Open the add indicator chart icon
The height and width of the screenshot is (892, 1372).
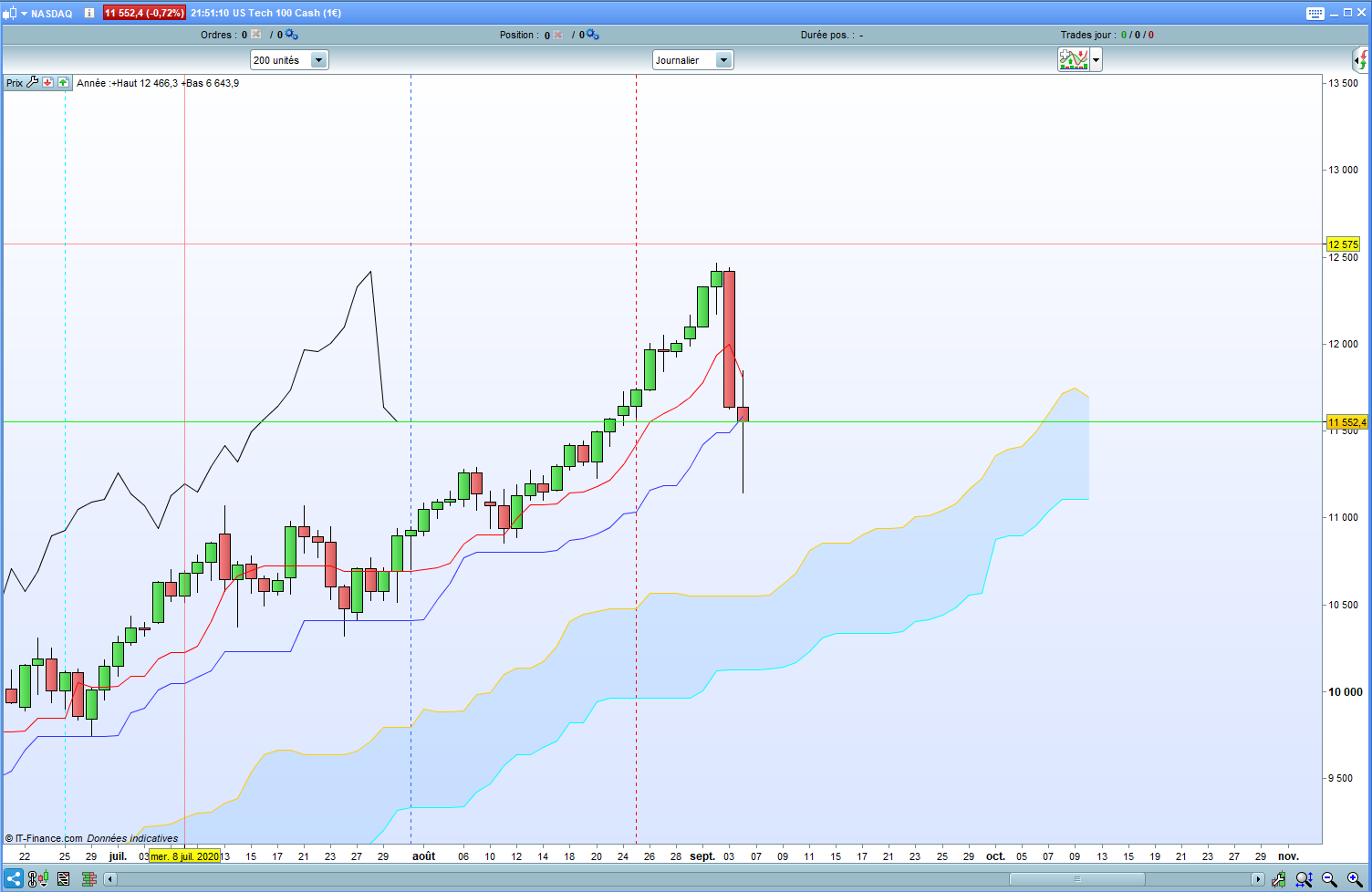point(1074,60)
